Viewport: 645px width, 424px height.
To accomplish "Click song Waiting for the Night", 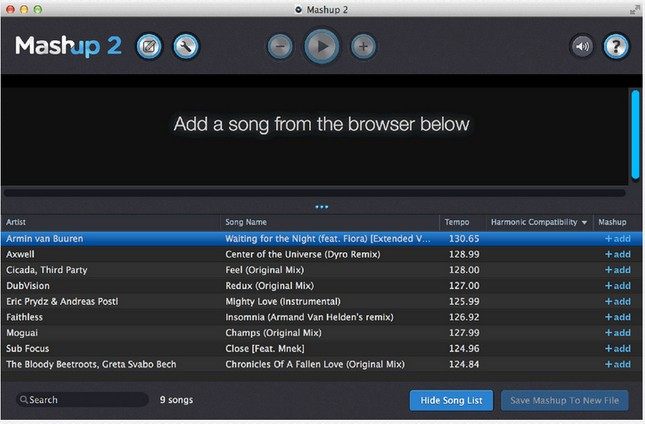I will (x=328, y=239).
